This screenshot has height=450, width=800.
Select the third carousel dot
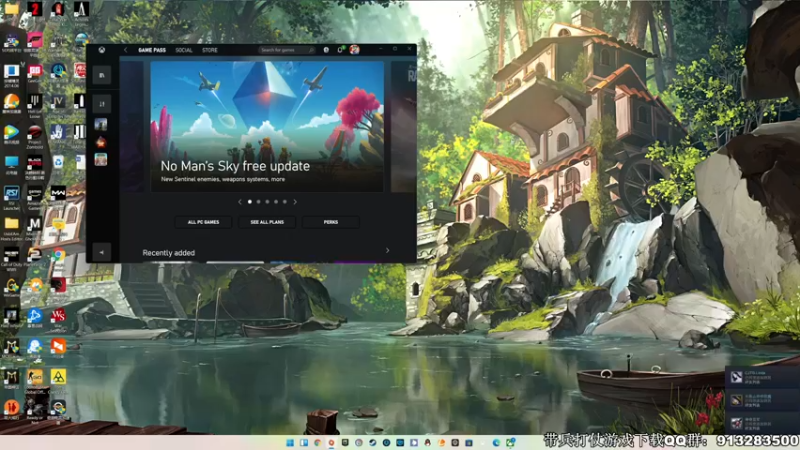pyautogui.click(x=267, y=202)
